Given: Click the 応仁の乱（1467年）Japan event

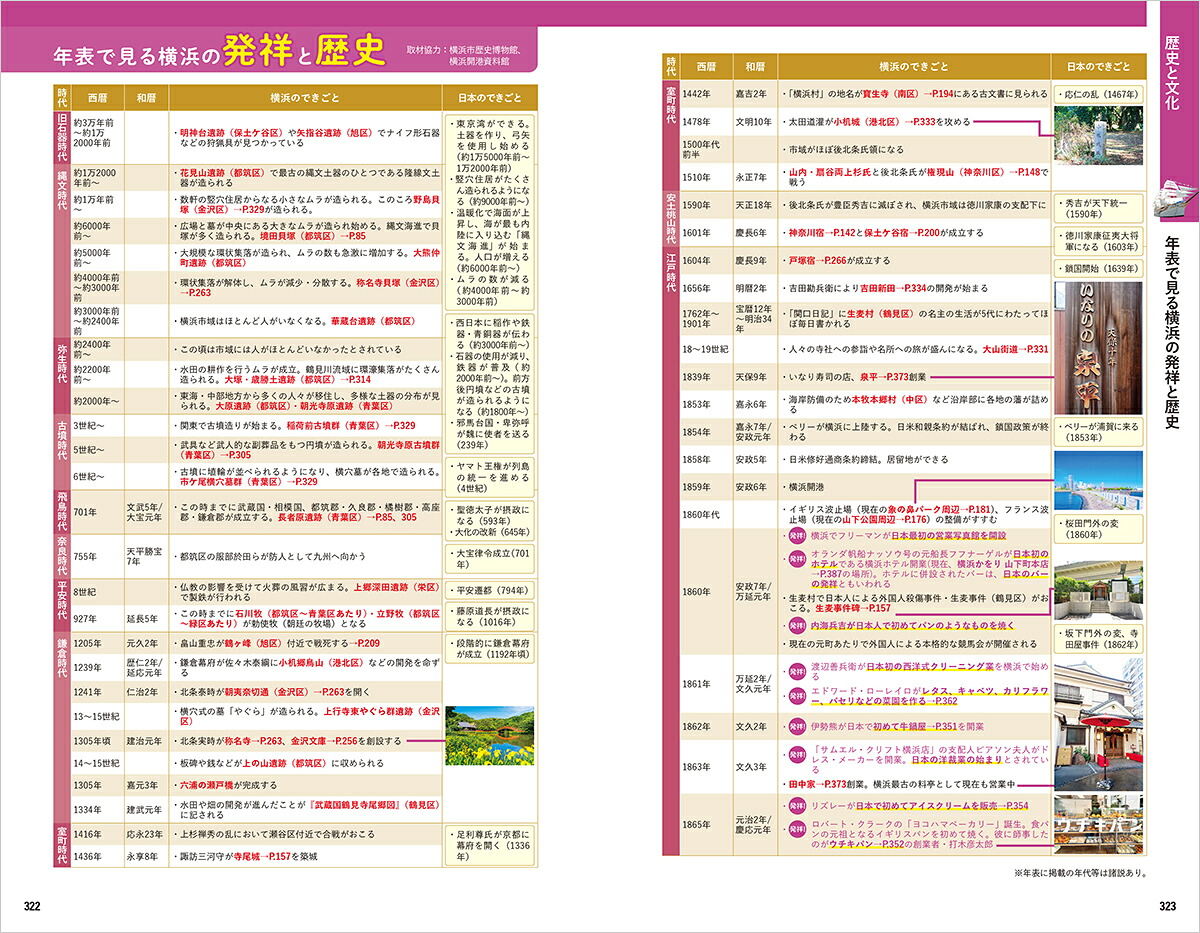Looking at the screenshot, I should [1099, 93].
